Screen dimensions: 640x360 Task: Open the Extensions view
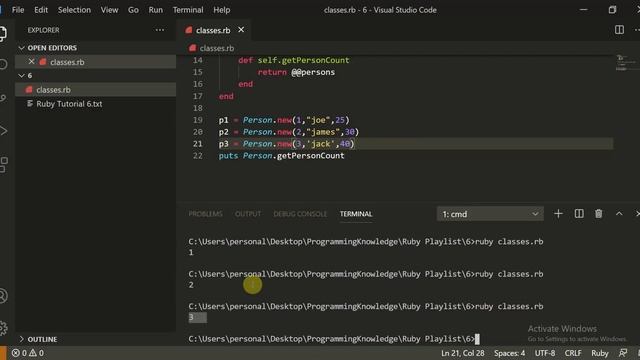tap(3, 164)
